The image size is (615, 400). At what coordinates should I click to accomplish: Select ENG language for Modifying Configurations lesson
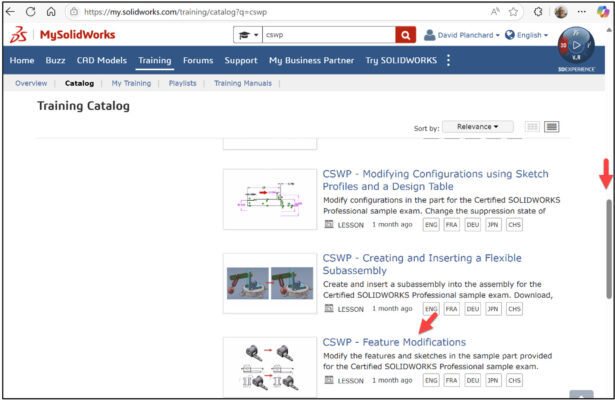[x=431, y=225]
